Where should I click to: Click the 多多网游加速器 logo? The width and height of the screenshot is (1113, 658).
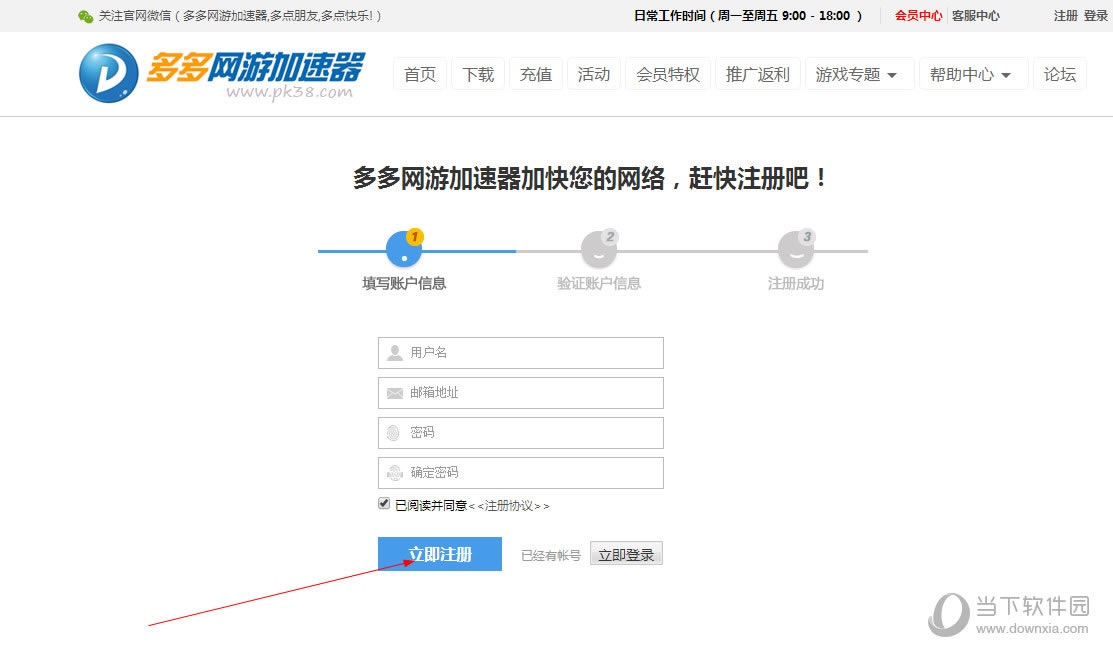coord(221,73)
